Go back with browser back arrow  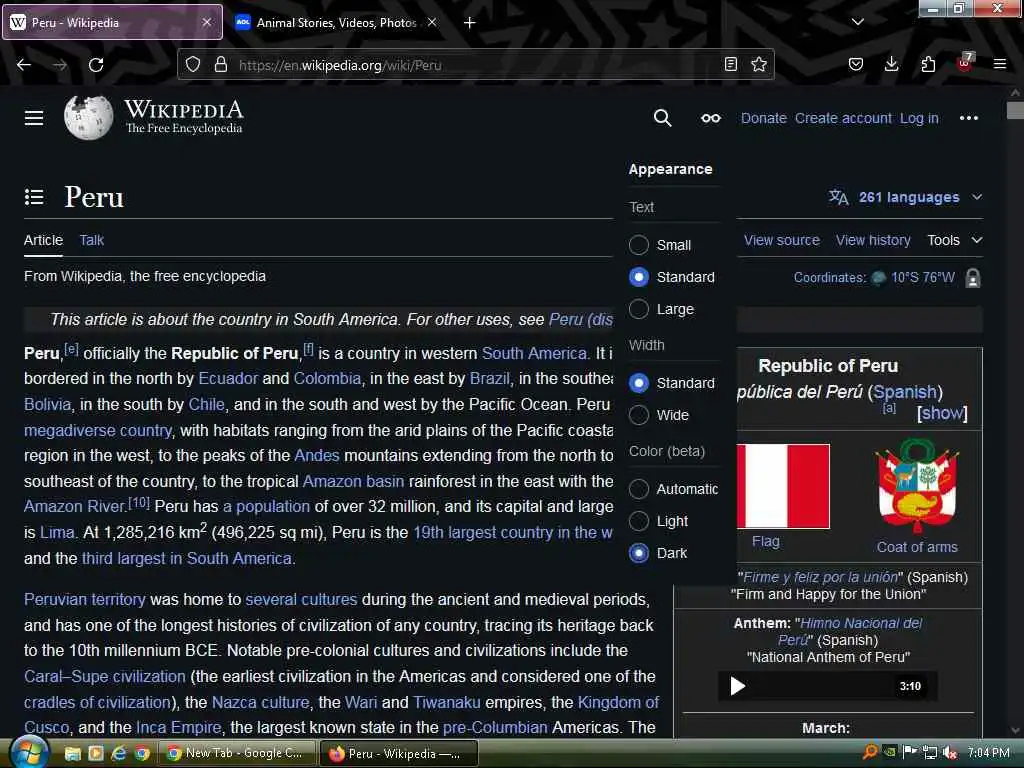24,65
